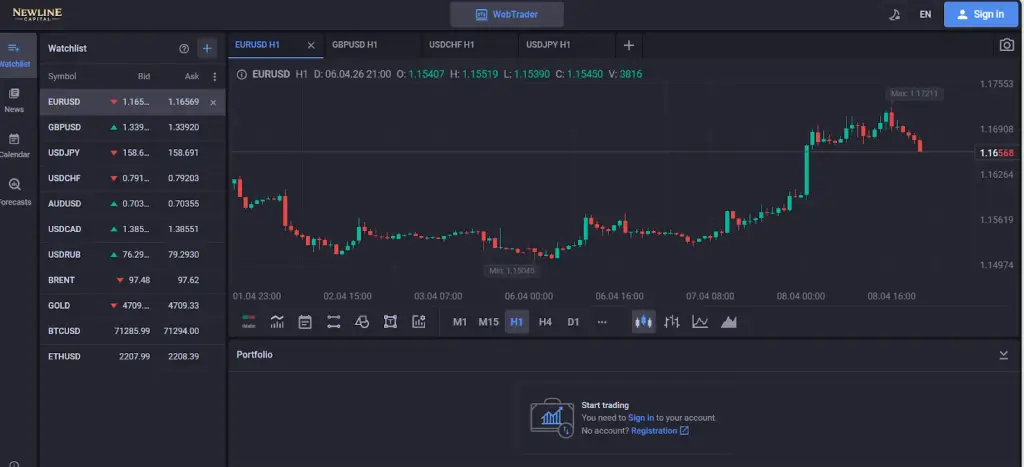This screenshot has height=467, width=1024.
Task: Switch to the USDCHF H1 tab
Action: 468,45
